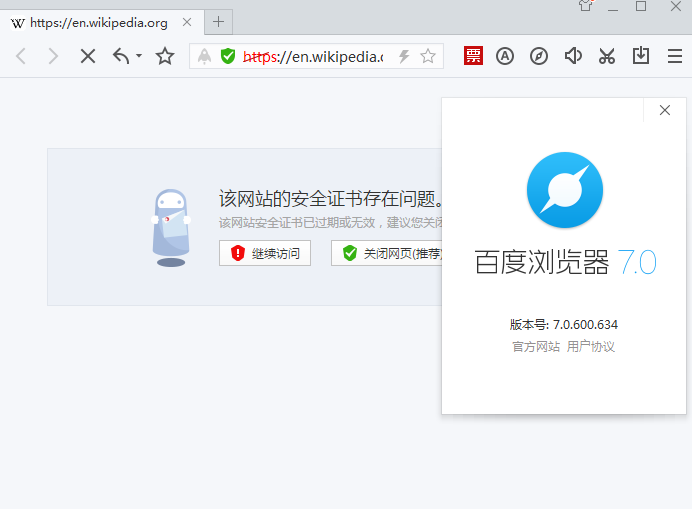Screen dimensions: 692x509
Task: Go back to the previous page
Action: pos(21,57)
